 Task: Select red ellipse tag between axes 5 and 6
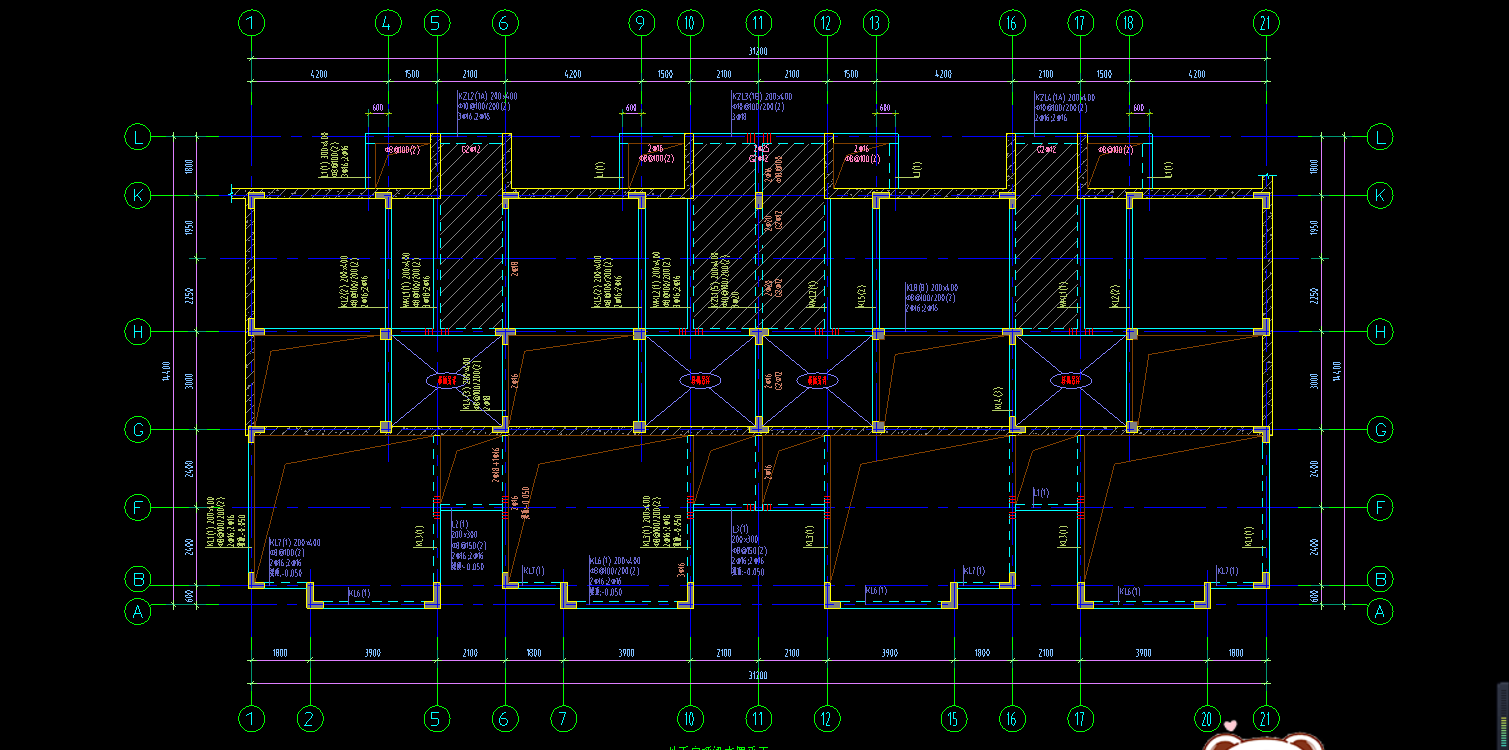(447, 380)
